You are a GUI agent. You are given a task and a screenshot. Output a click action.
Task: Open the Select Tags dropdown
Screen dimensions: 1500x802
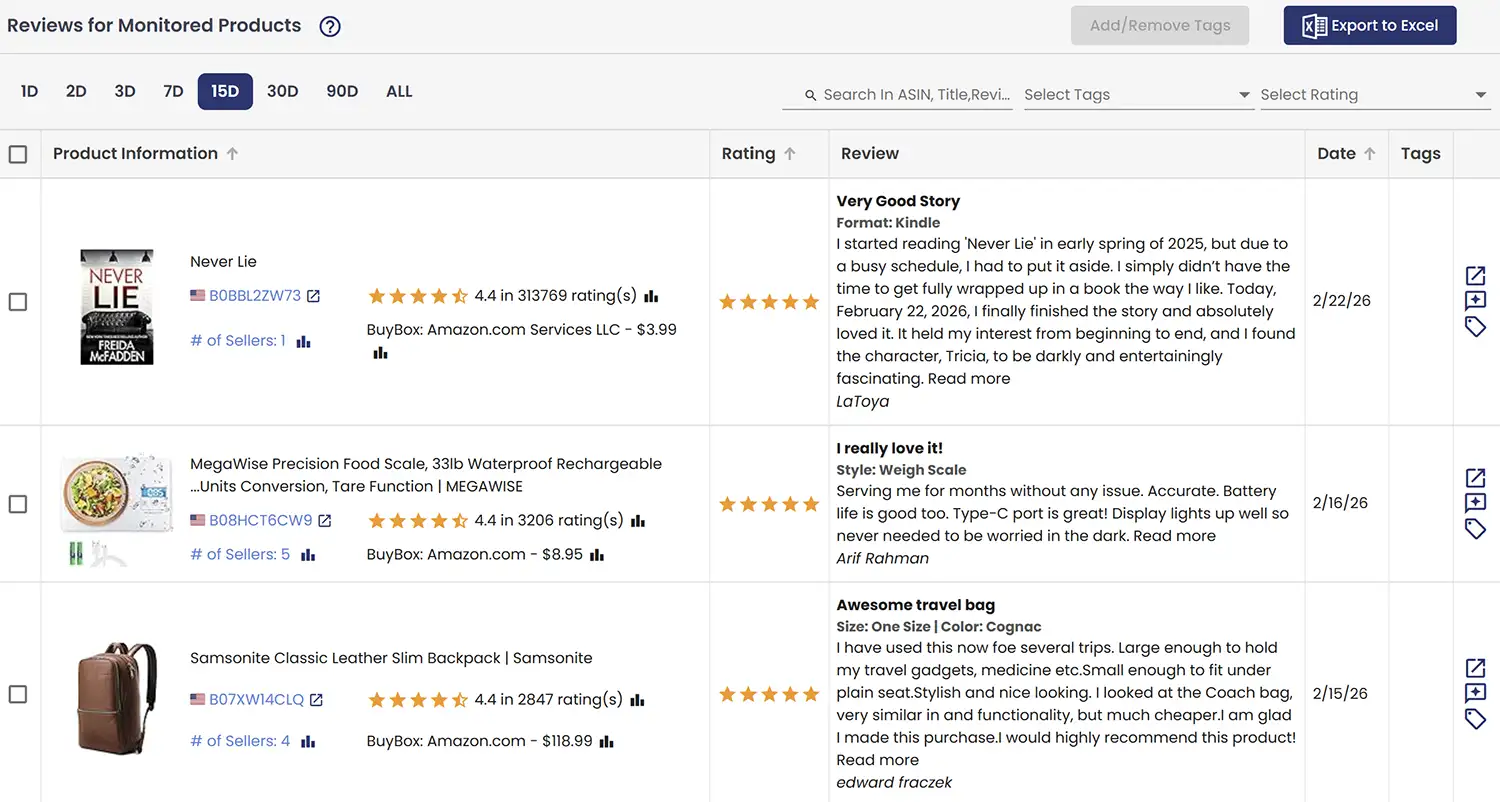pyautogui.click(x=1138, y=94)
